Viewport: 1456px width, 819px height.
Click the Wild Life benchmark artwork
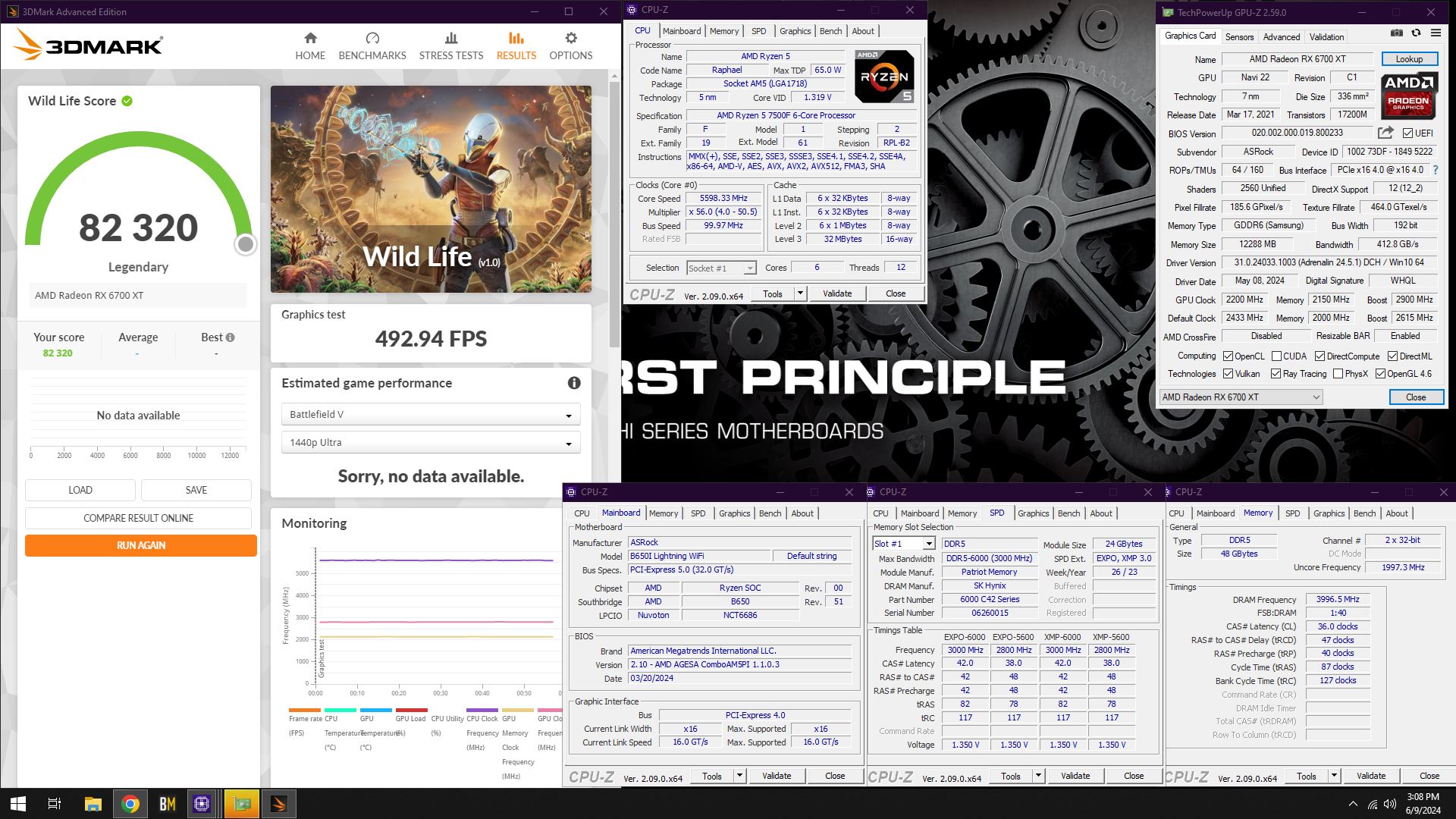point(431,189)
